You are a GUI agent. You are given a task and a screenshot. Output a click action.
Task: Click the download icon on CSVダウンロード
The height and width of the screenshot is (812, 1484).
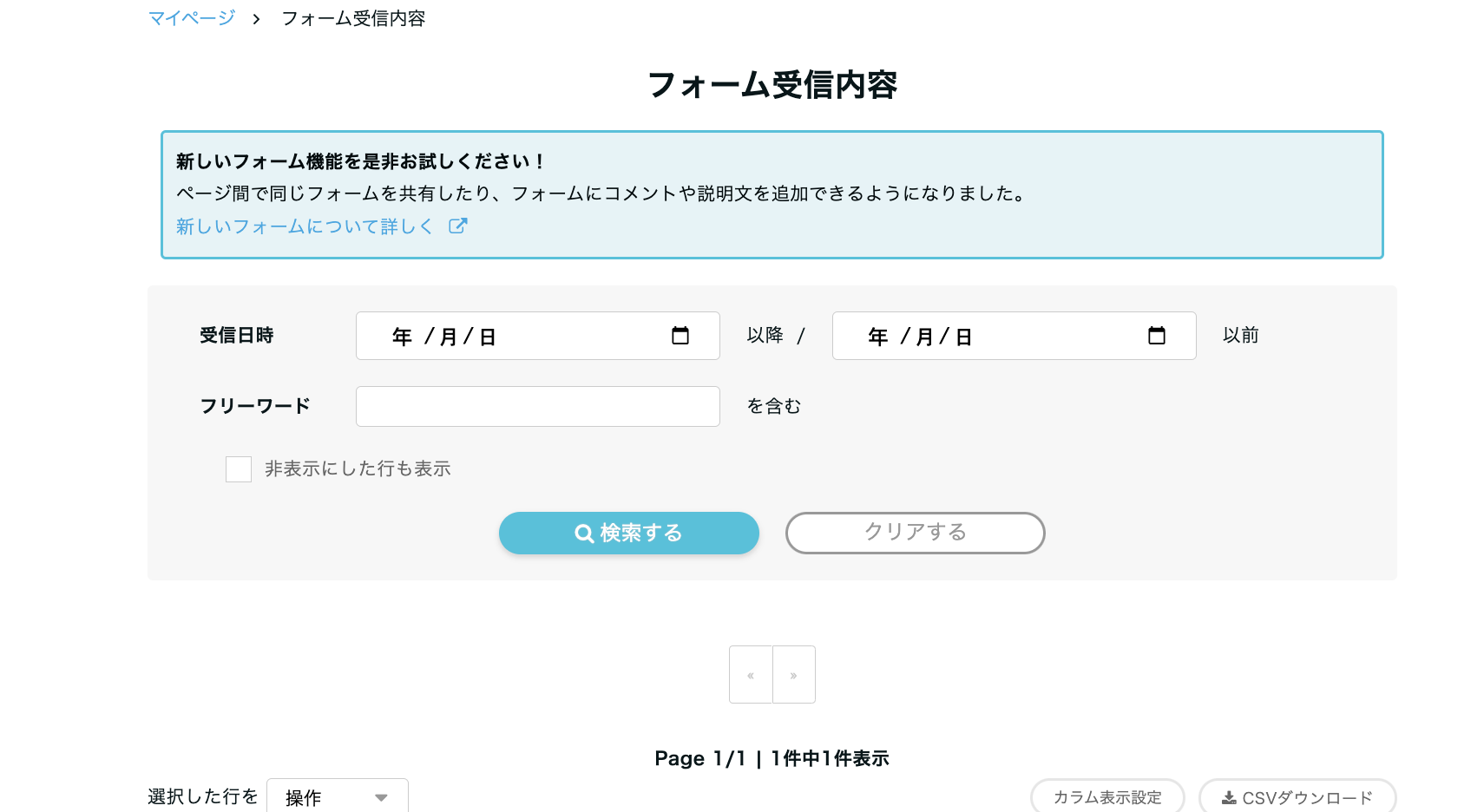[1229, 797]
